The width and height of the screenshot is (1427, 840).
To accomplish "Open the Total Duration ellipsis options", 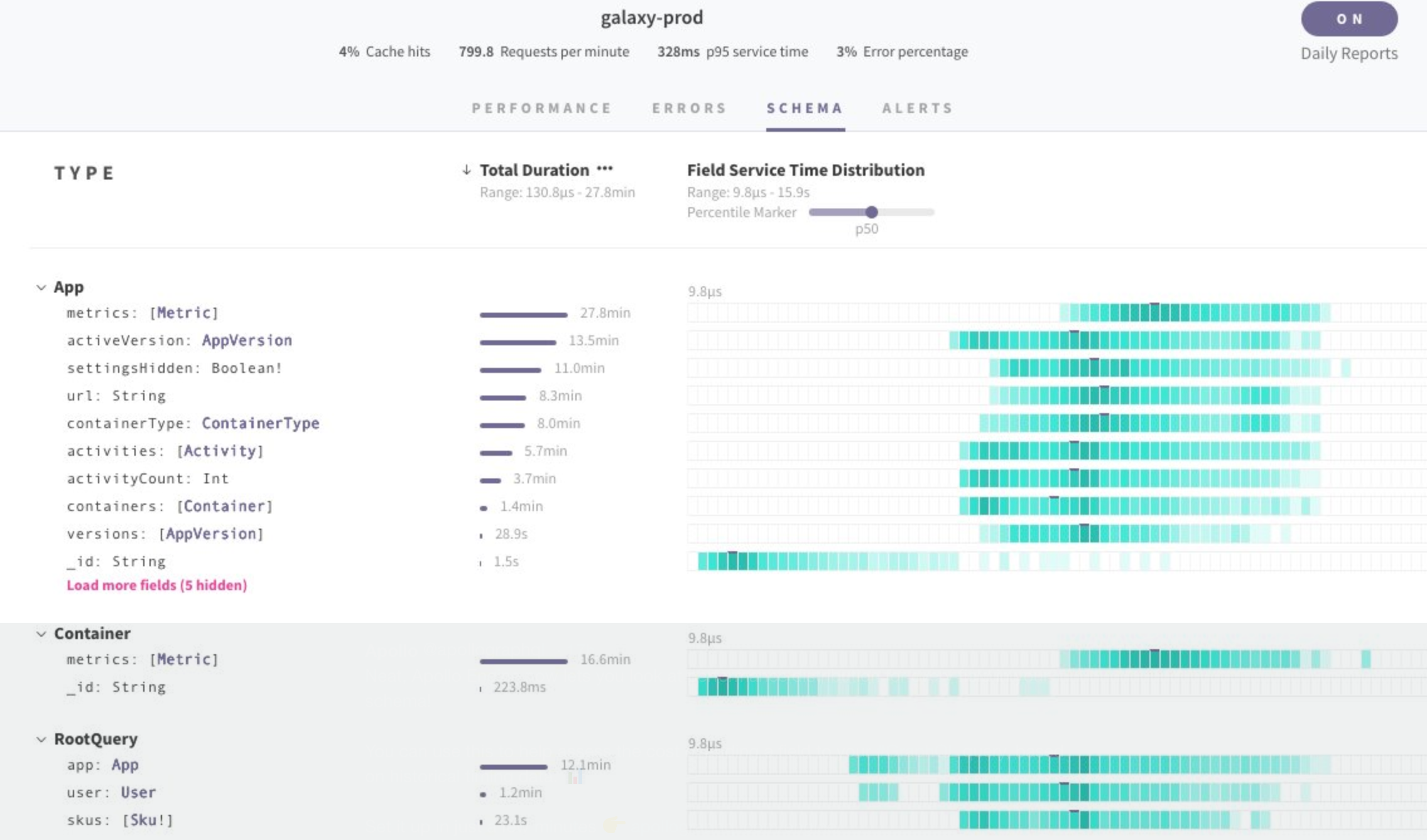I will click(604, 169).
